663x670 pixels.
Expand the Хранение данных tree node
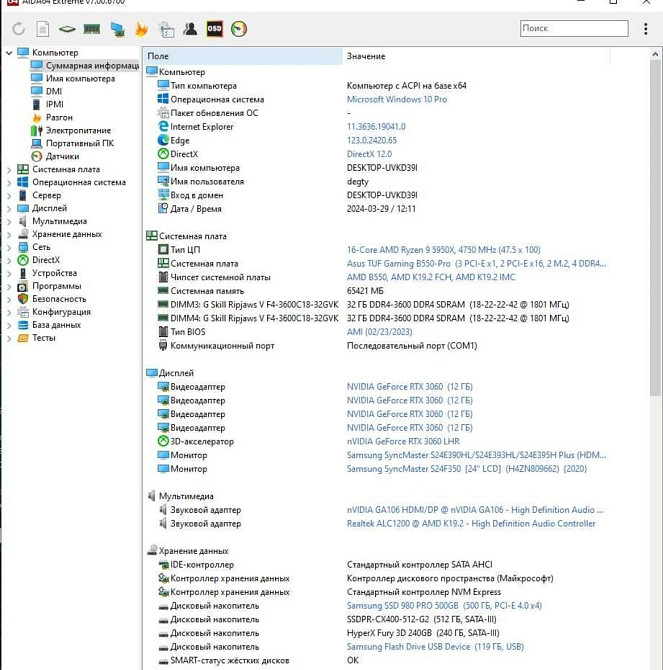tap(9, 235)
